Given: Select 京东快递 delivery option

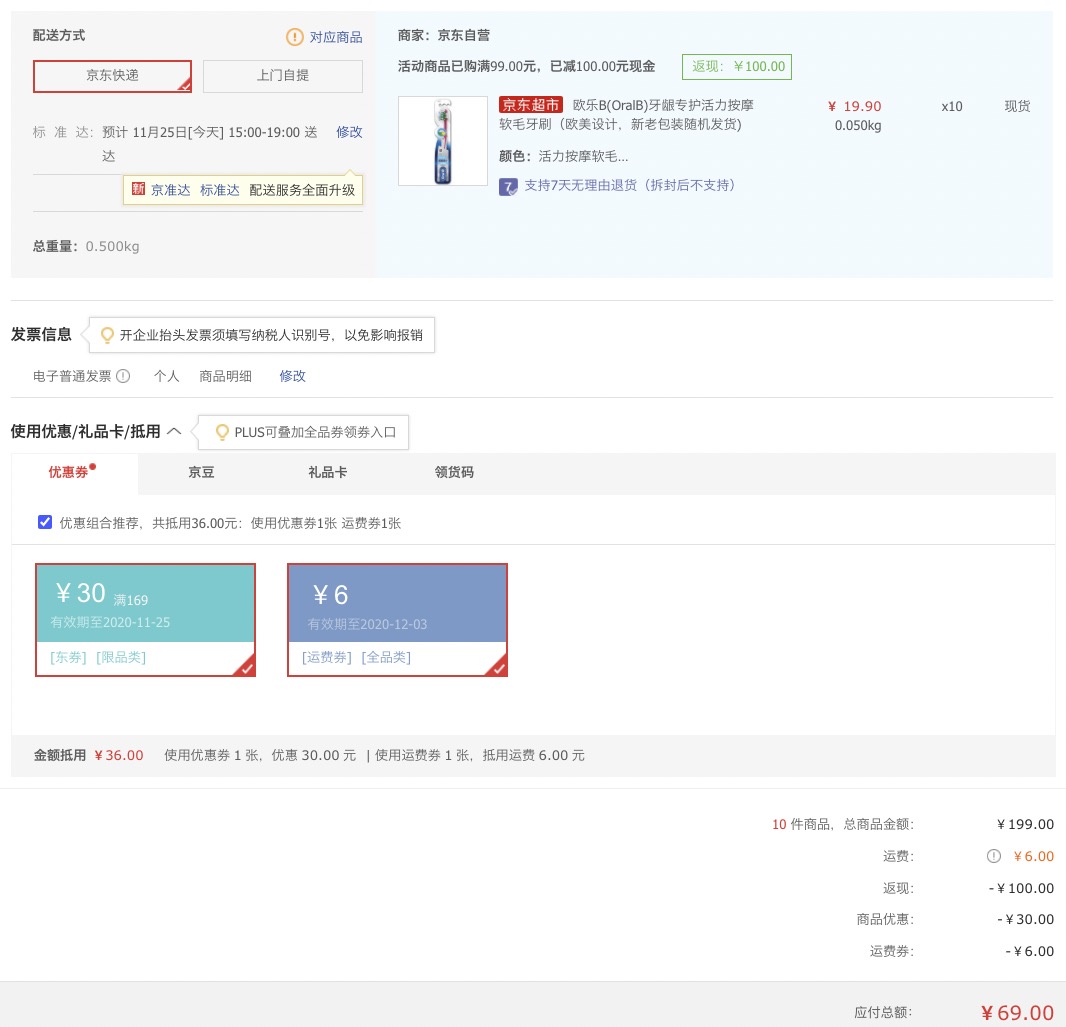Looking at the screenshot, I should click(112, 75).
